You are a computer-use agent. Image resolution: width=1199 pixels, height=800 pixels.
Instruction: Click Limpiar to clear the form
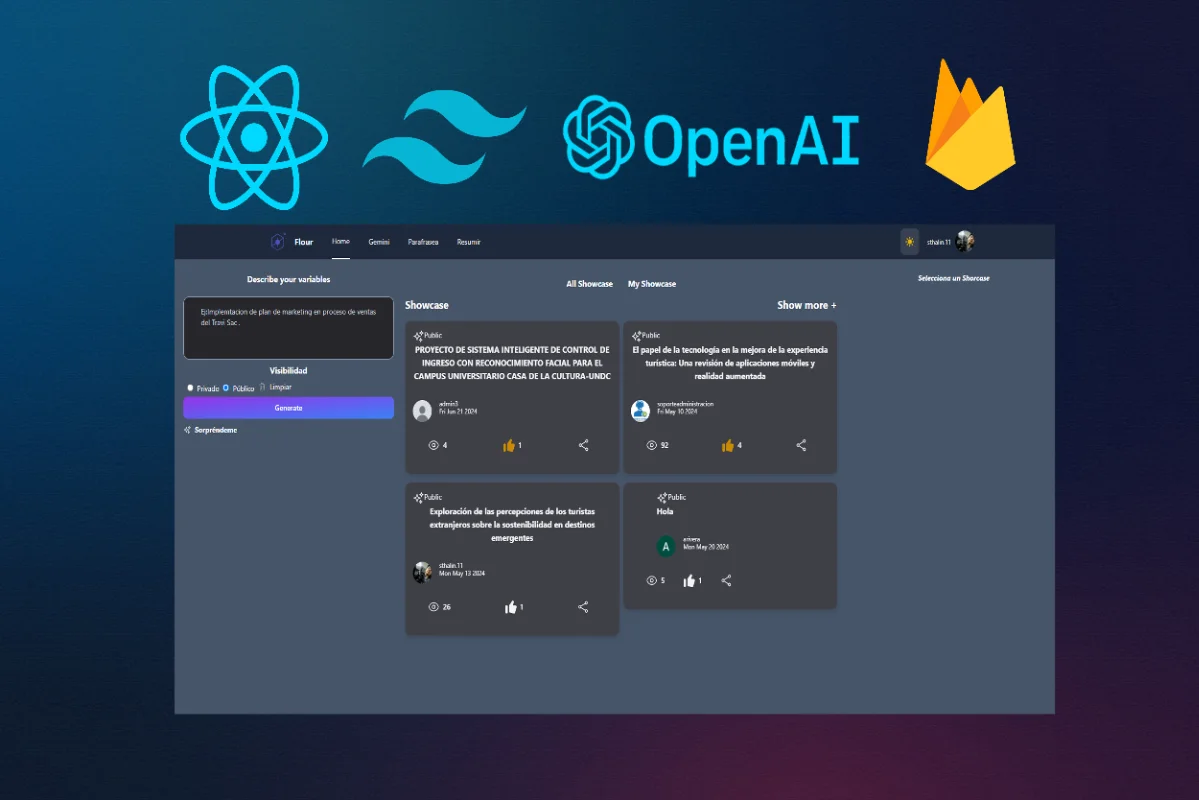(276, 387)
